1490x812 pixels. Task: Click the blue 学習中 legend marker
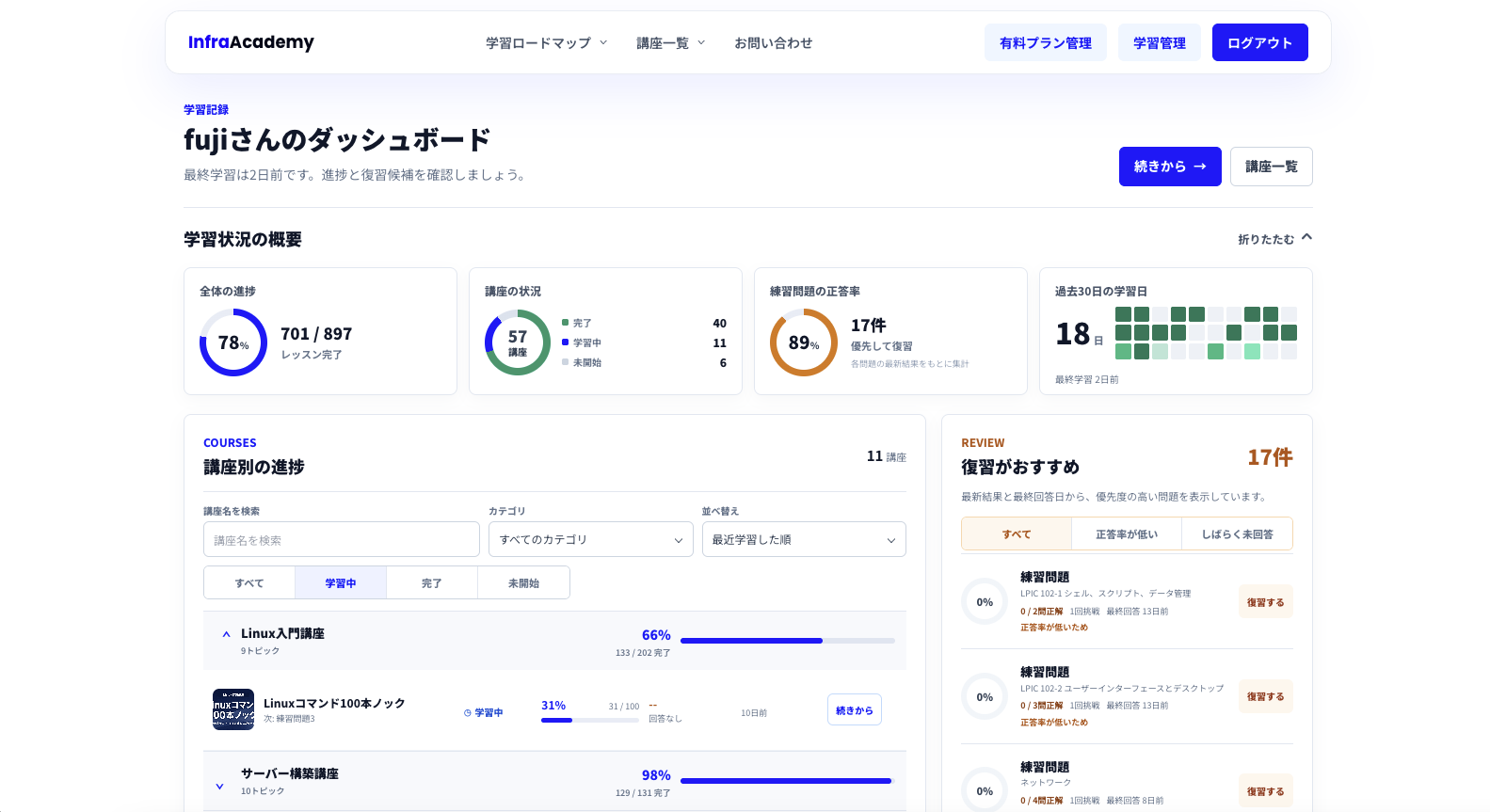point(565,342)
